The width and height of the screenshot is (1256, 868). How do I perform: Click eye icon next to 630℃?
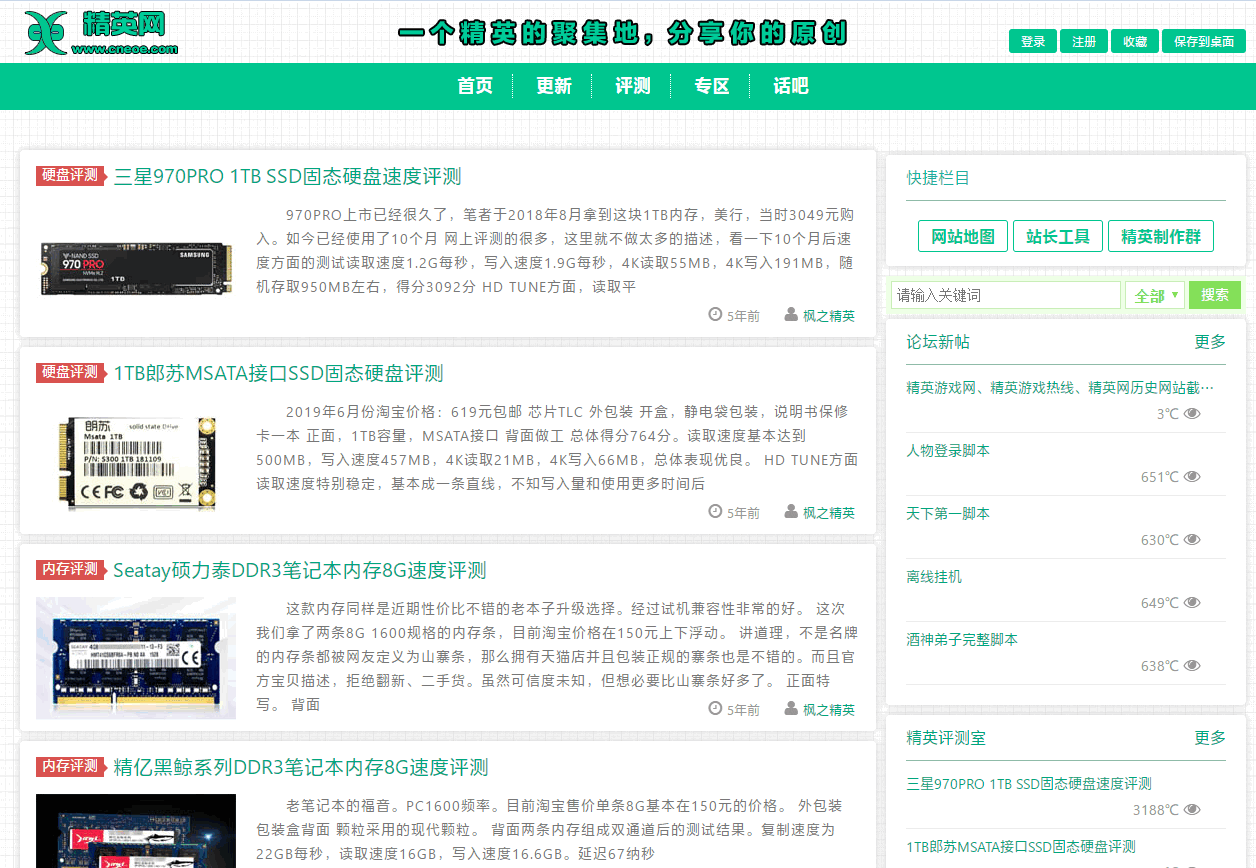coord(1192,540)
